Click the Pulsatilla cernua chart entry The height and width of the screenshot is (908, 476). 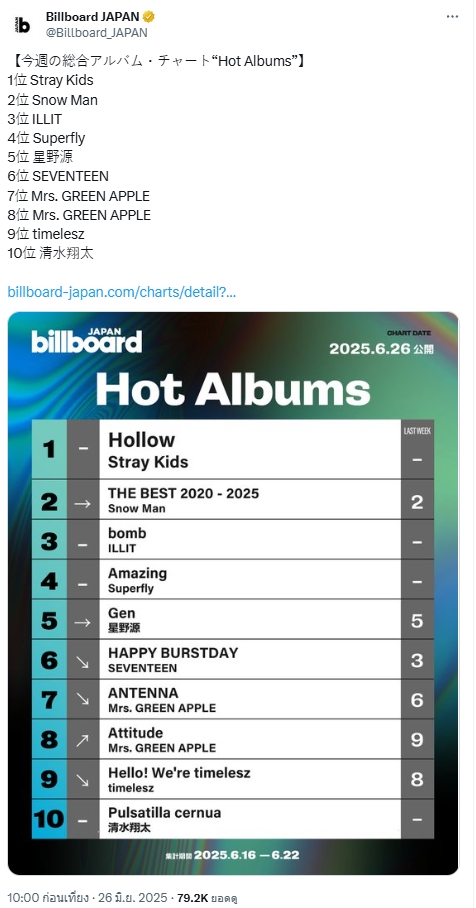coord(250,819)
